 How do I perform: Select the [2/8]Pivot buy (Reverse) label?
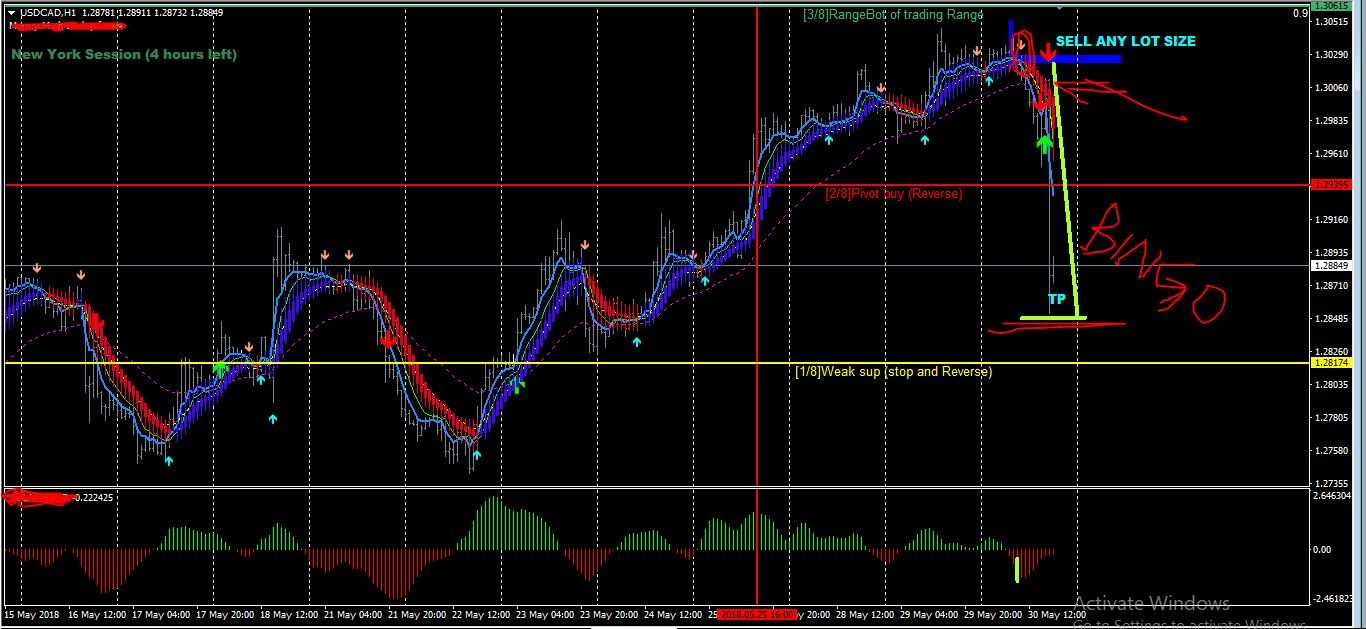click(893, 193)
